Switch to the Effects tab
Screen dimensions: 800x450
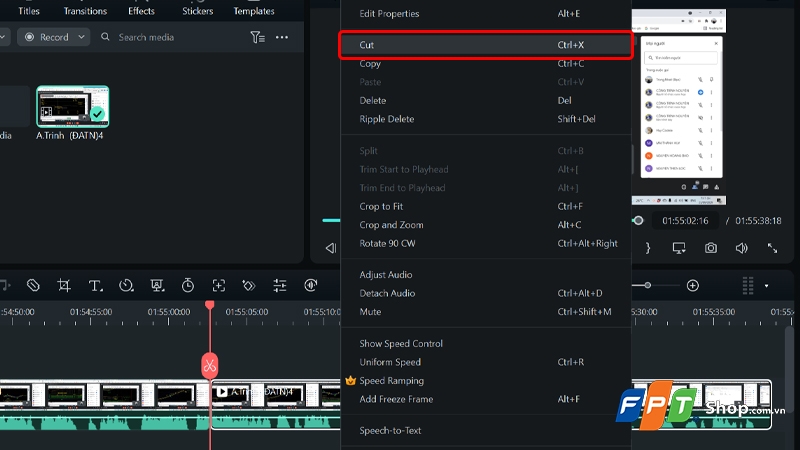141,11
